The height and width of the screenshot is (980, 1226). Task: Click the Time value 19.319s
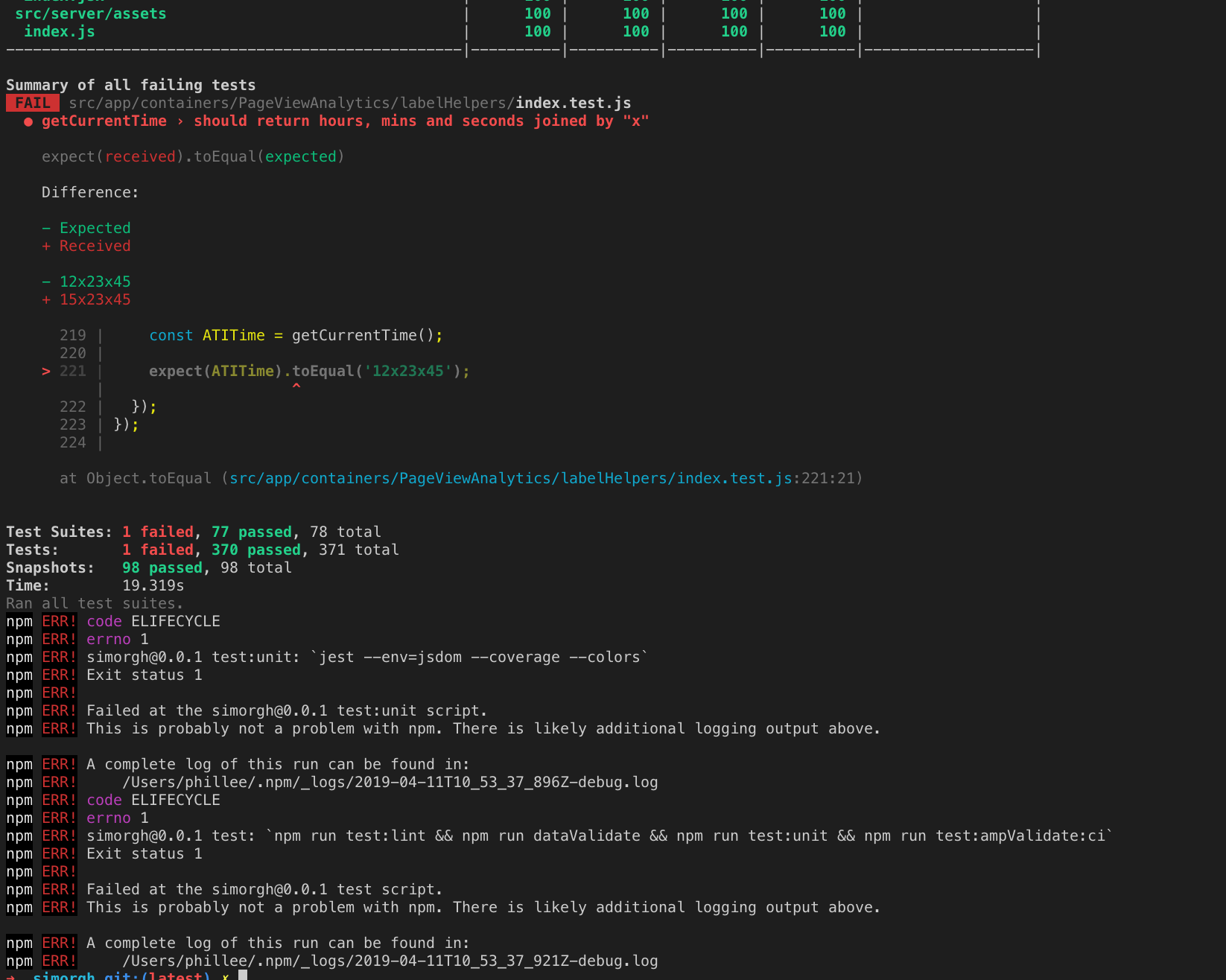pos(153,585)
